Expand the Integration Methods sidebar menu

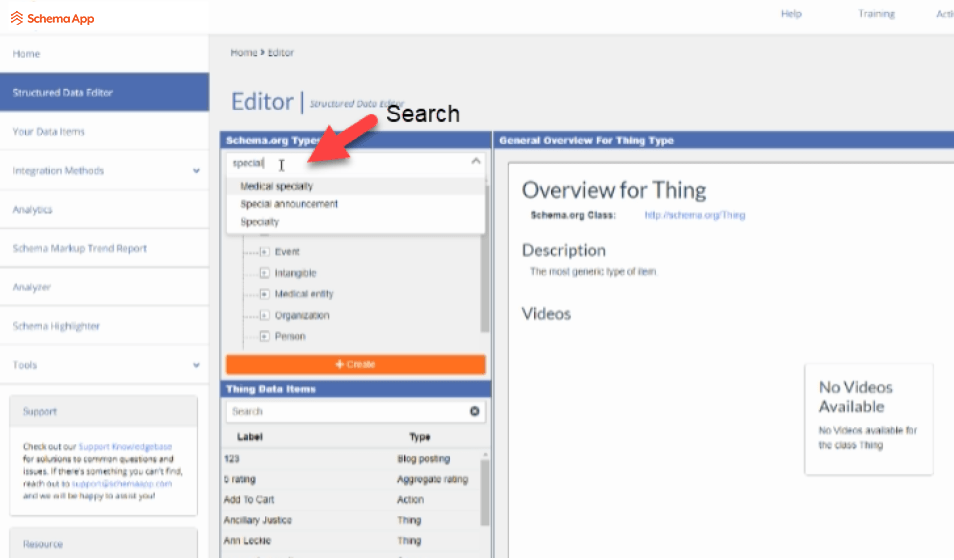[x=196, y=171]
